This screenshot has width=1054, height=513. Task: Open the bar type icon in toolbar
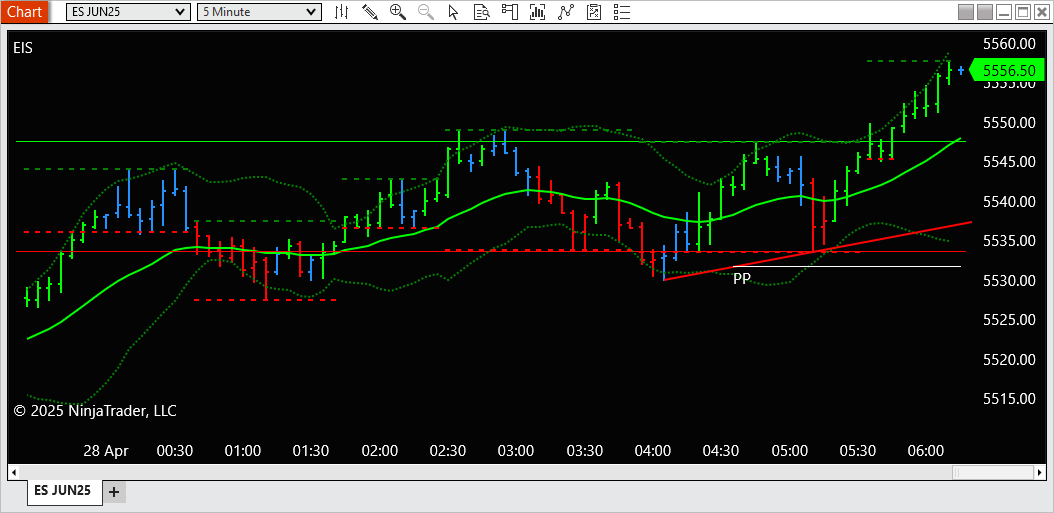pos(341,11)
